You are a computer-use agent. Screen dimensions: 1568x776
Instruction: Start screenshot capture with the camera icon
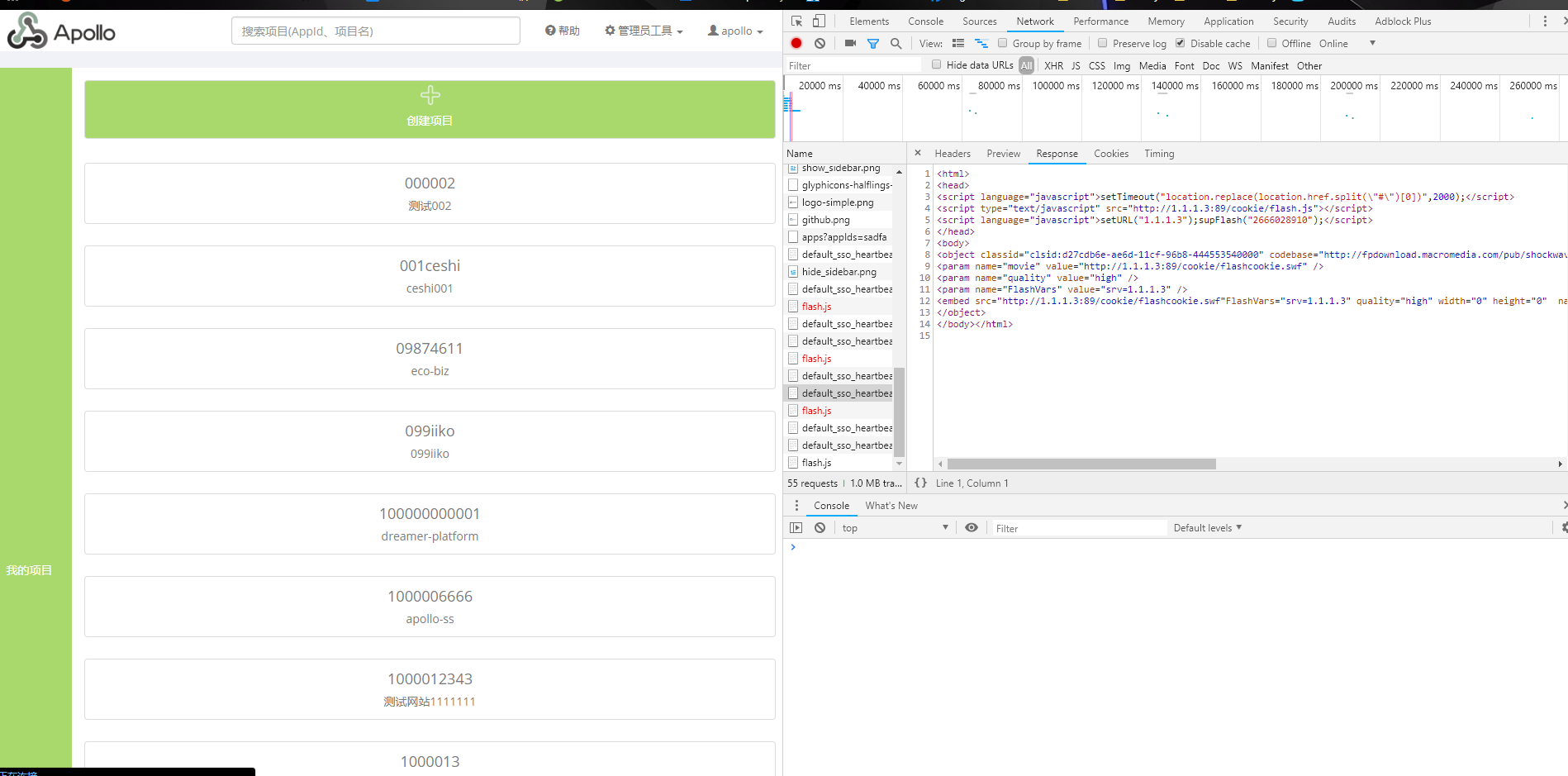(850, 43)
